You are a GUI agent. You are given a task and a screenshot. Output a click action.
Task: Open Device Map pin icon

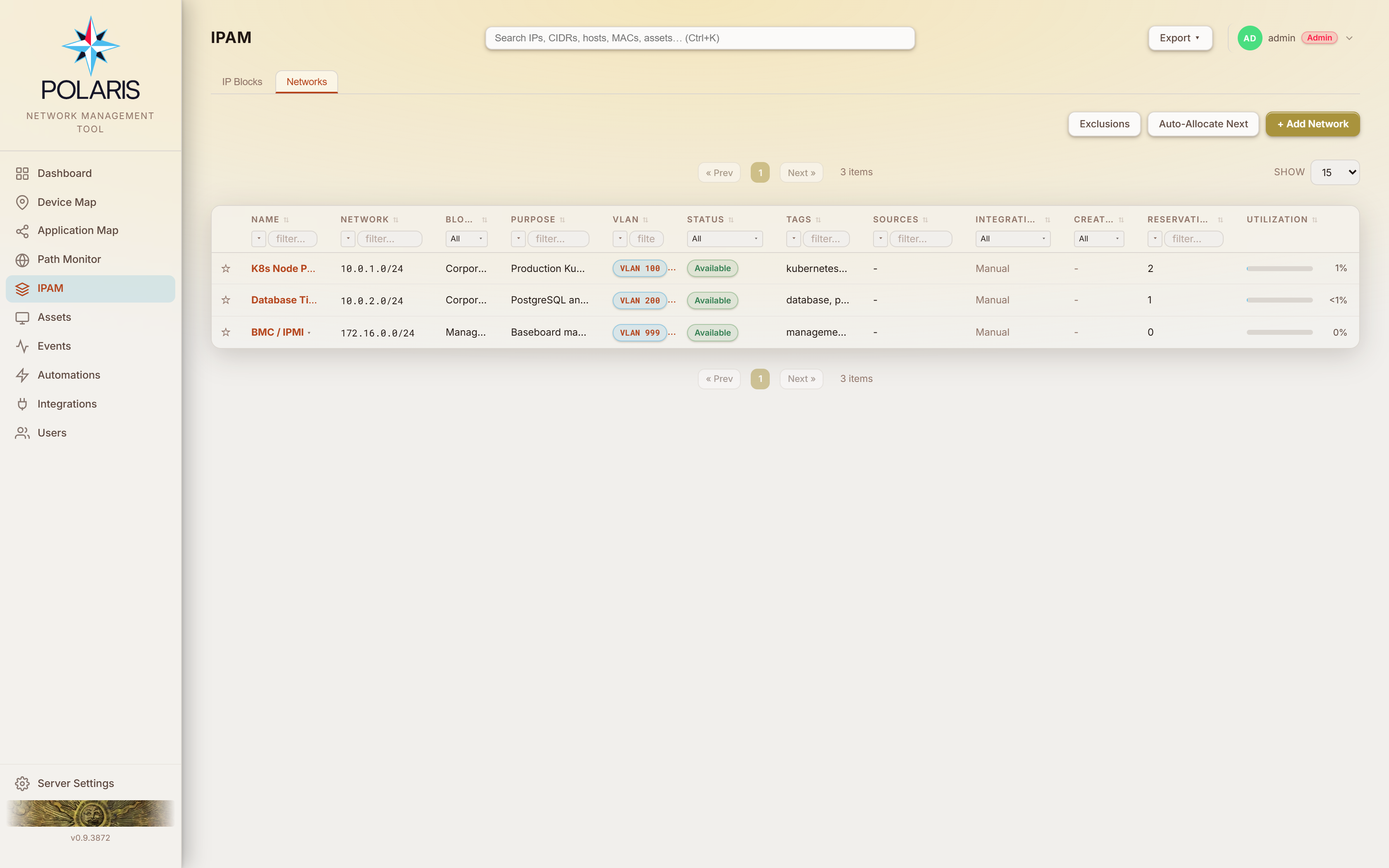pos(22,202)
